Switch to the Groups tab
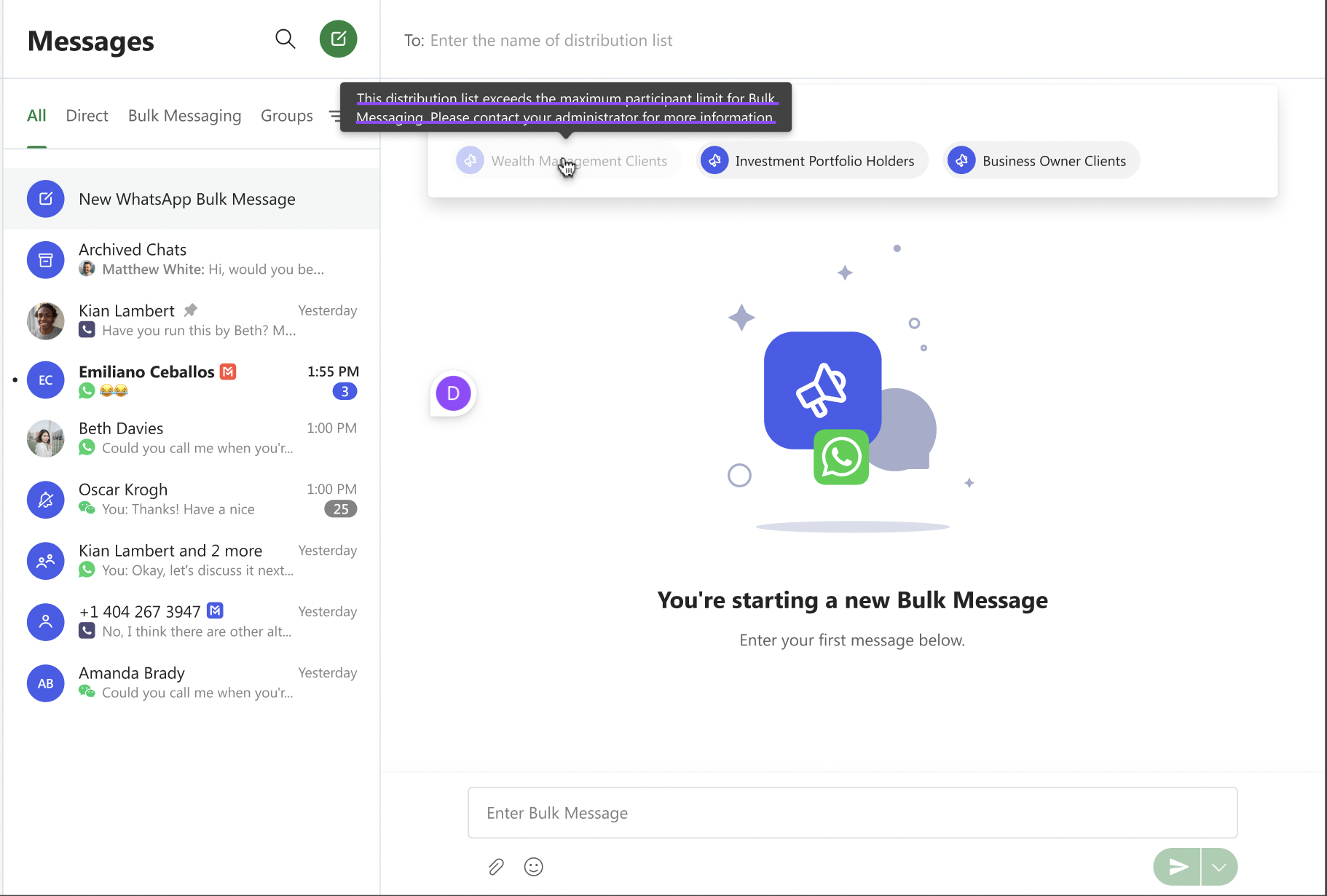 click(287, 116)
